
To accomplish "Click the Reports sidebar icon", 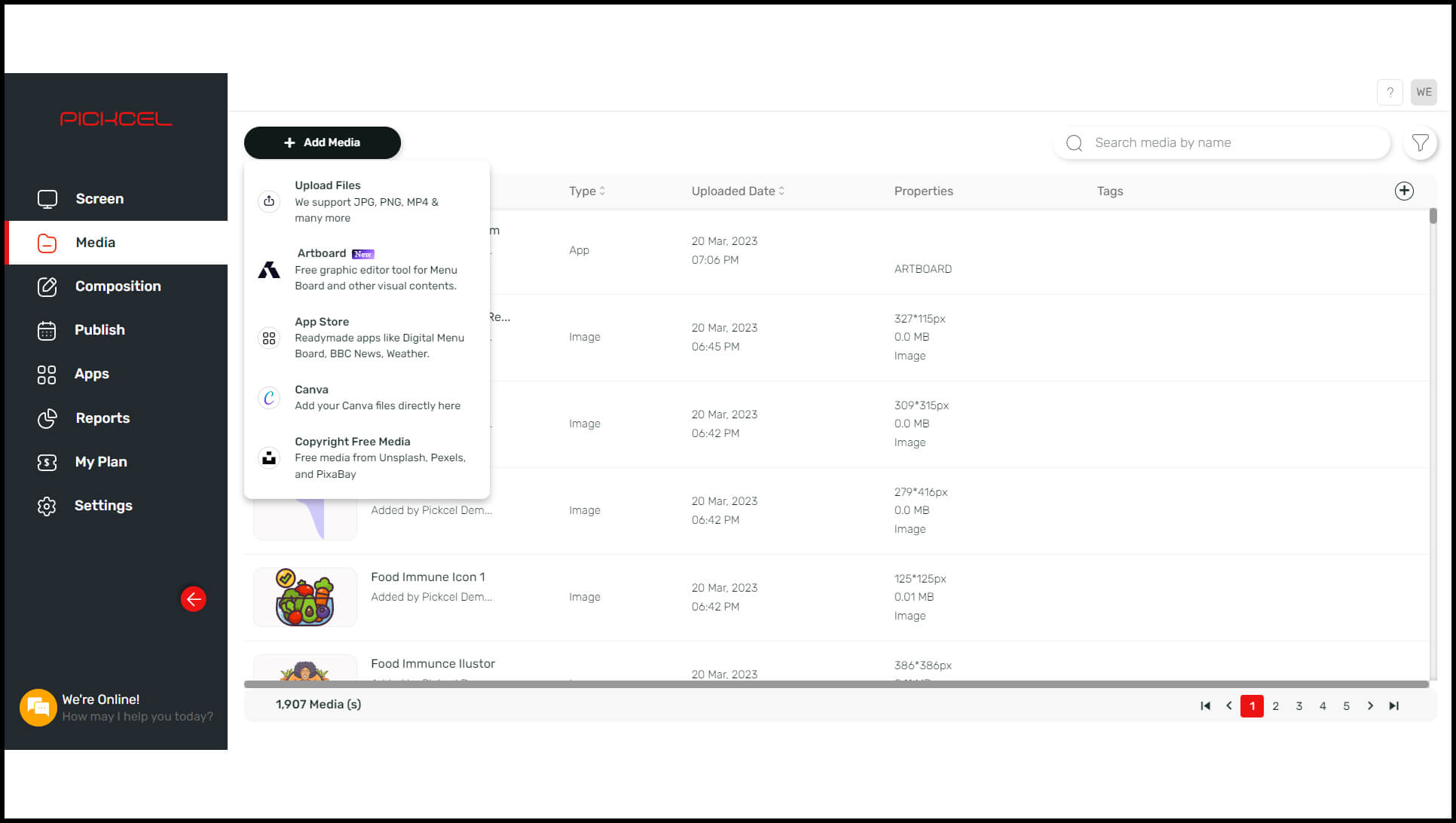I will (47, 417).
